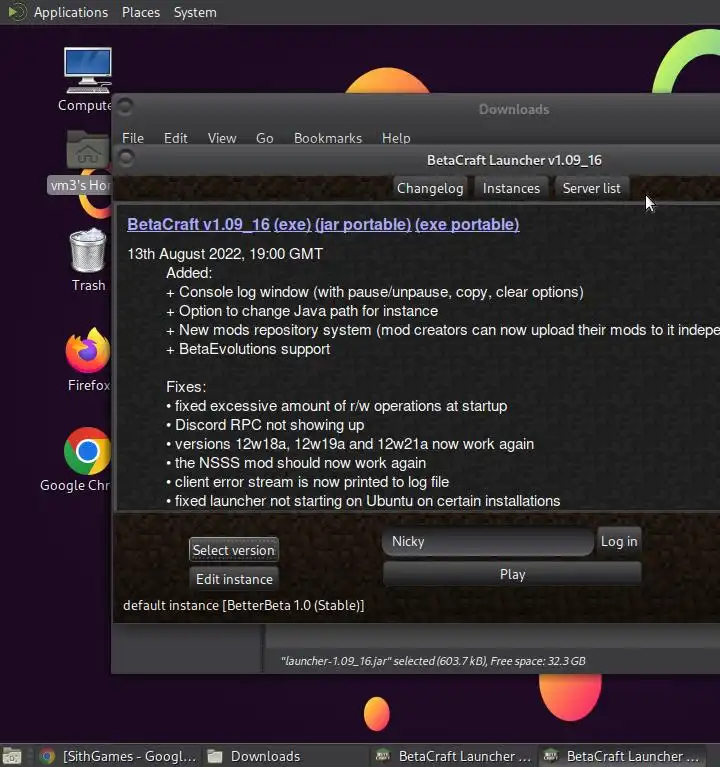Click the Console log window changelog line
This screenshot has height=767, width=720.
tap(375, 292)
